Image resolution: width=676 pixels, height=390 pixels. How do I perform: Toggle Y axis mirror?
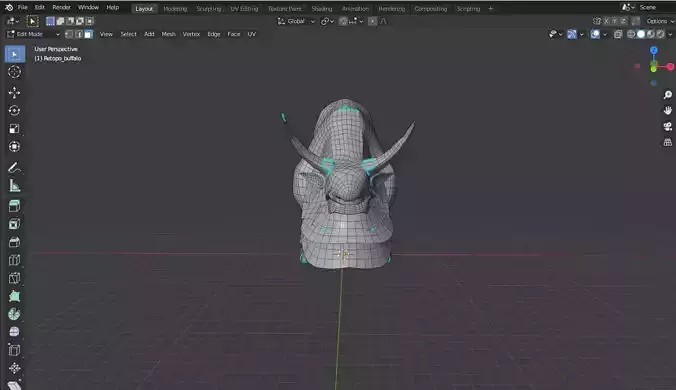tap(615, 21)
